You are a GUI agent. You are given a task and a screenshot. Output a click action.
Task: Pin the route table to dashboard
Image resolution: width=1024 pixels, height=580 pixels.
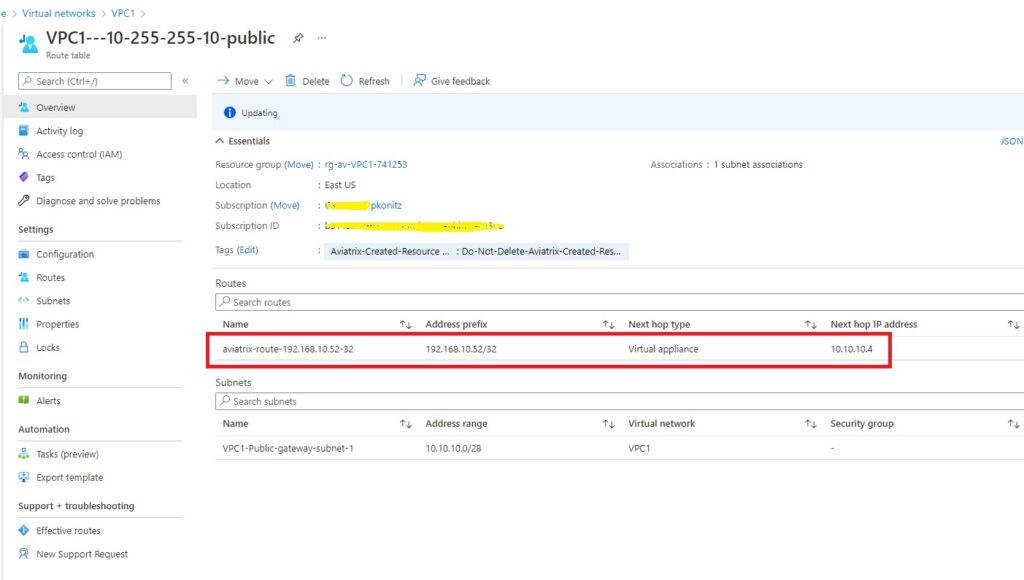click(x=298, y=38)
